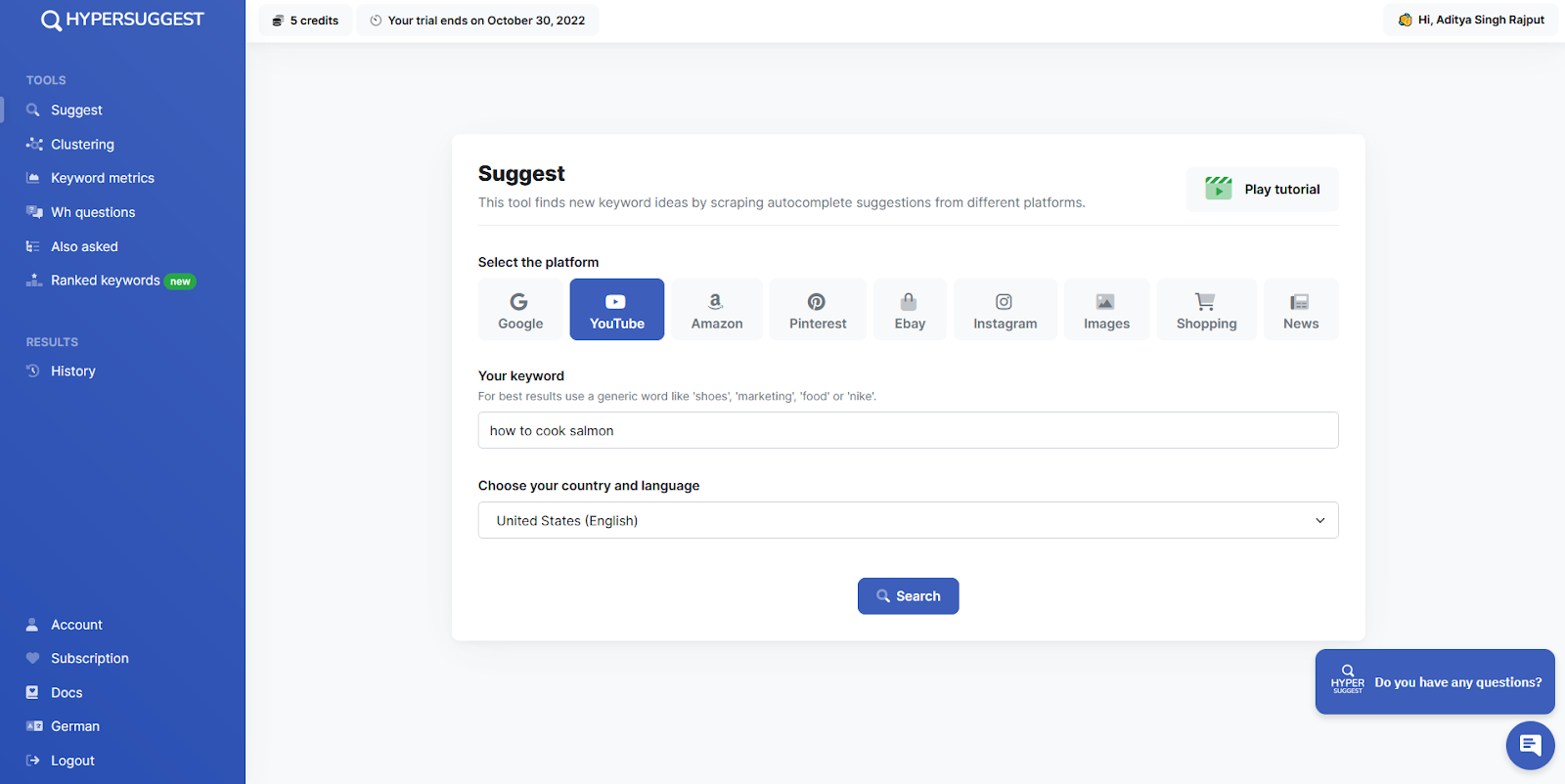1565x784 pixels.
Task: Open the country and language dropdown
Action: point(908,520)
